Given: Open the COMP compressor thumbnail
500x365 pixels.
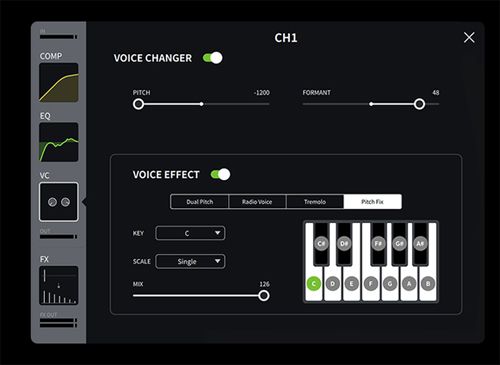Looking at the screenshot, I should [59, 82].
